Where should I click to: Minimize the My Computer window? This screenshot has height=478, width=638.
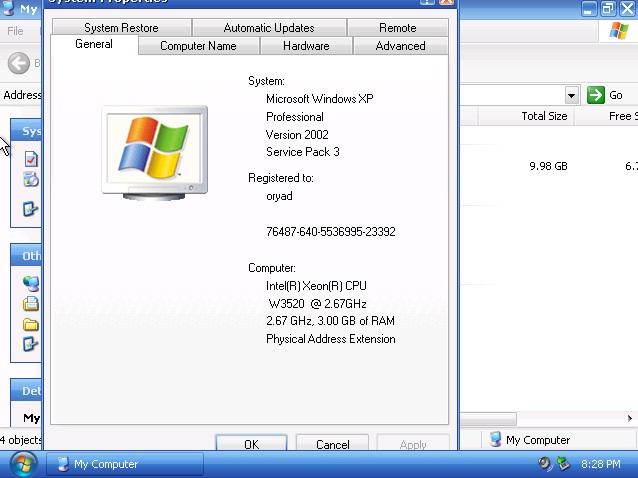click(x=588, y=8)
